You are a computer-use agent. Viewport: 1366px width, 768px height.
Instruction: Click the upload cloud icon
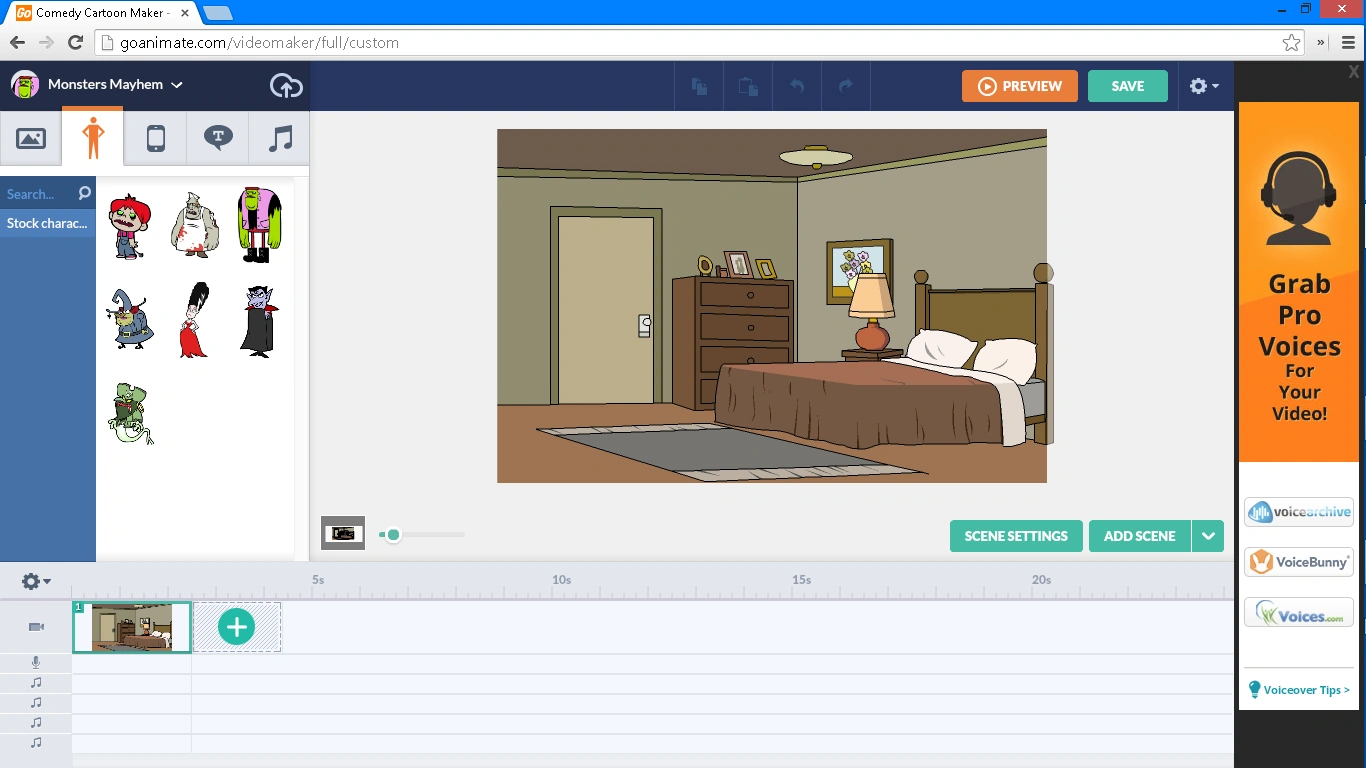[x=285, y=86]
